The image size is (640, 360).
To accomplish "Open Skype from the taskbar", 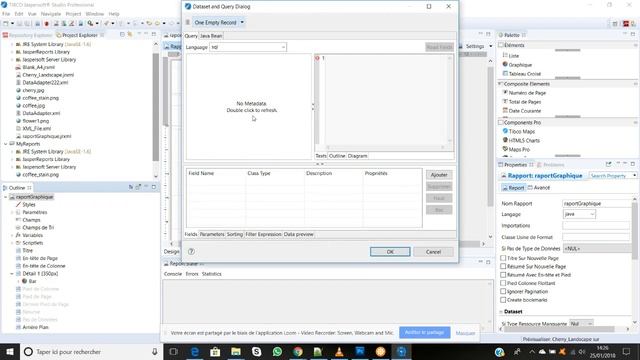I will pyautogui.click(x=256, y=352).
